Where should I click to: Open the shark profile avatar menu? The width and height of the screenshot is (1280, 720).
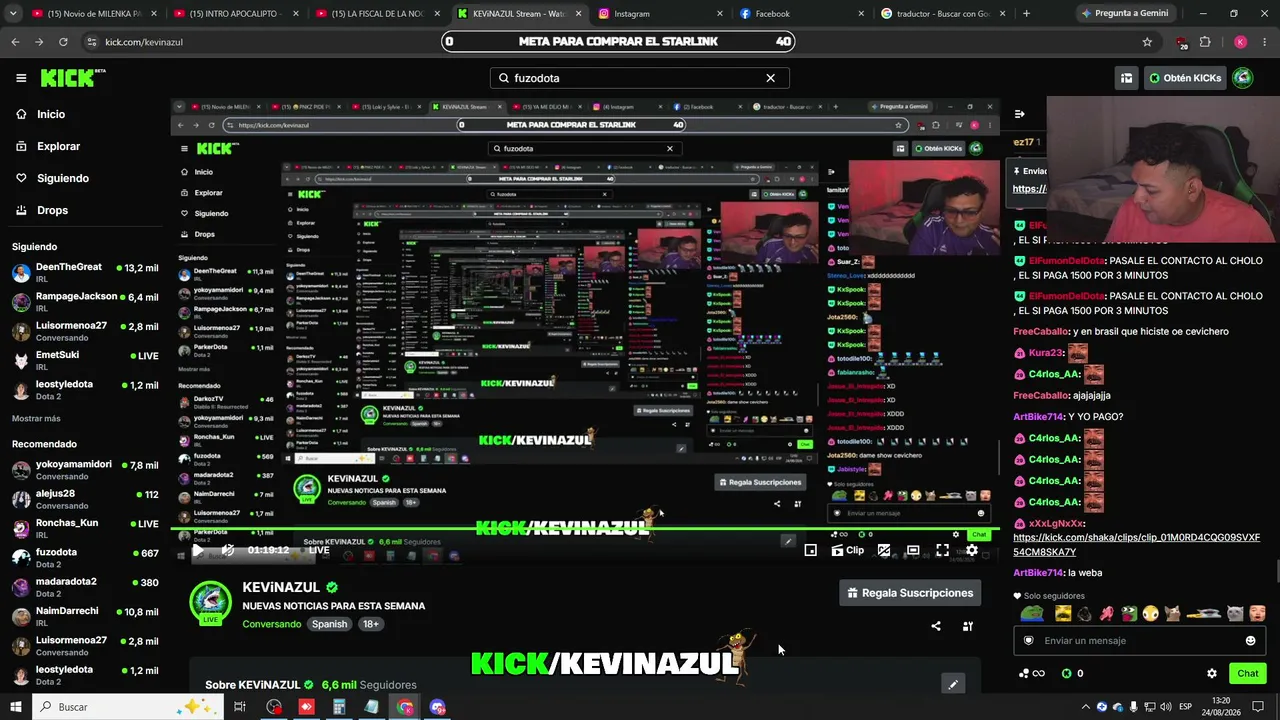(1243, 78)
